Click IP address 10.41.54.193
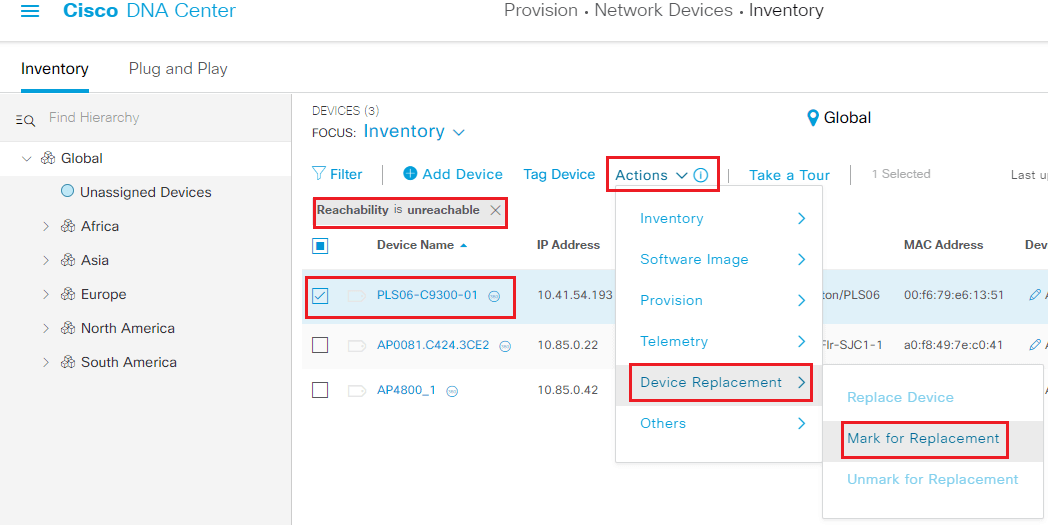Viewport: 1048px width, 525px height. 575,295
